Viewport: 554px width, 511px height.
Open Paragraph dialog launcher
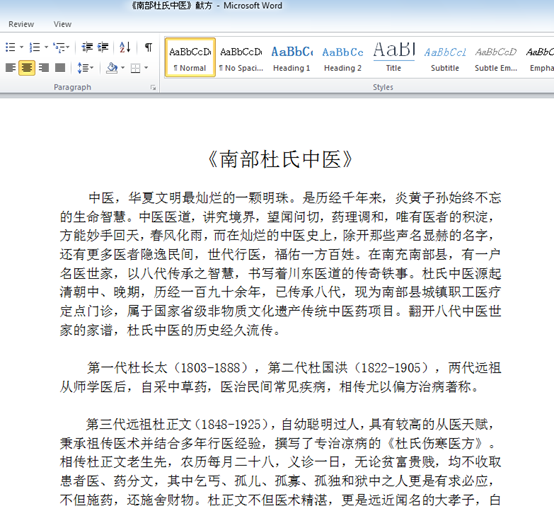pyautogui.click(x=153, y=87)
